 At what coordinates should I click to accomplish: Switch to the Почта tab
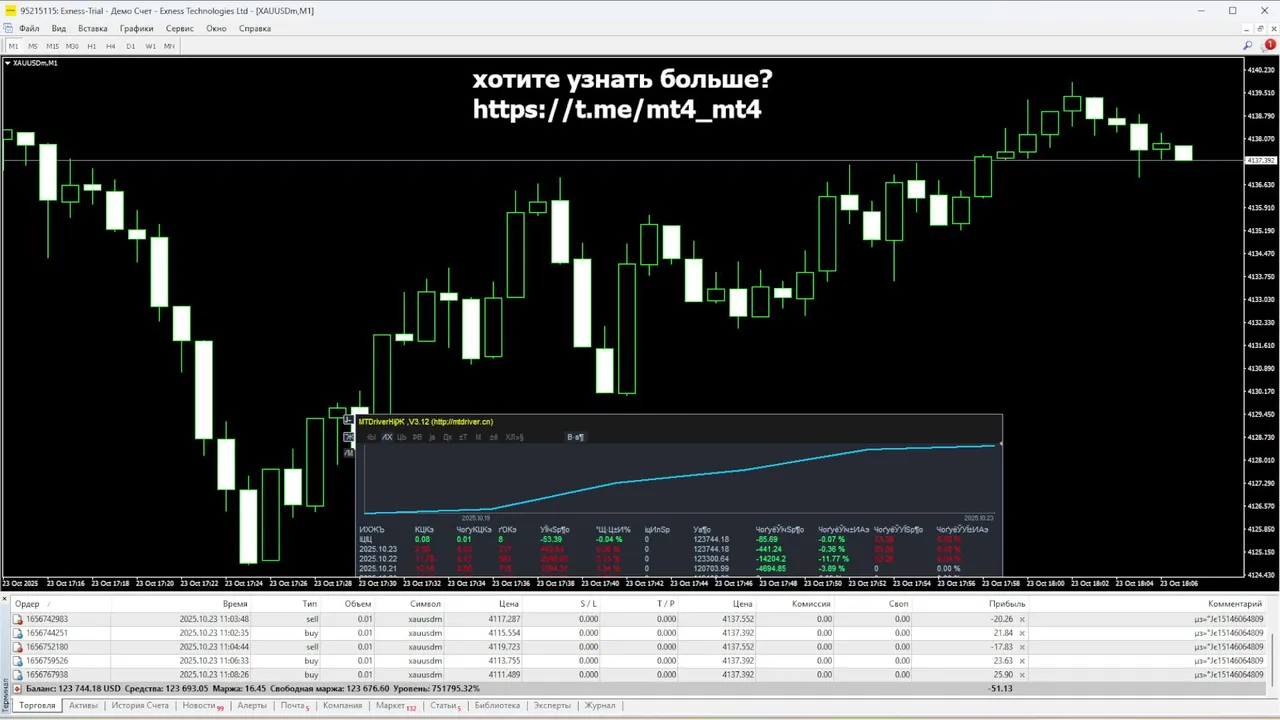click(x=294, y=706)
